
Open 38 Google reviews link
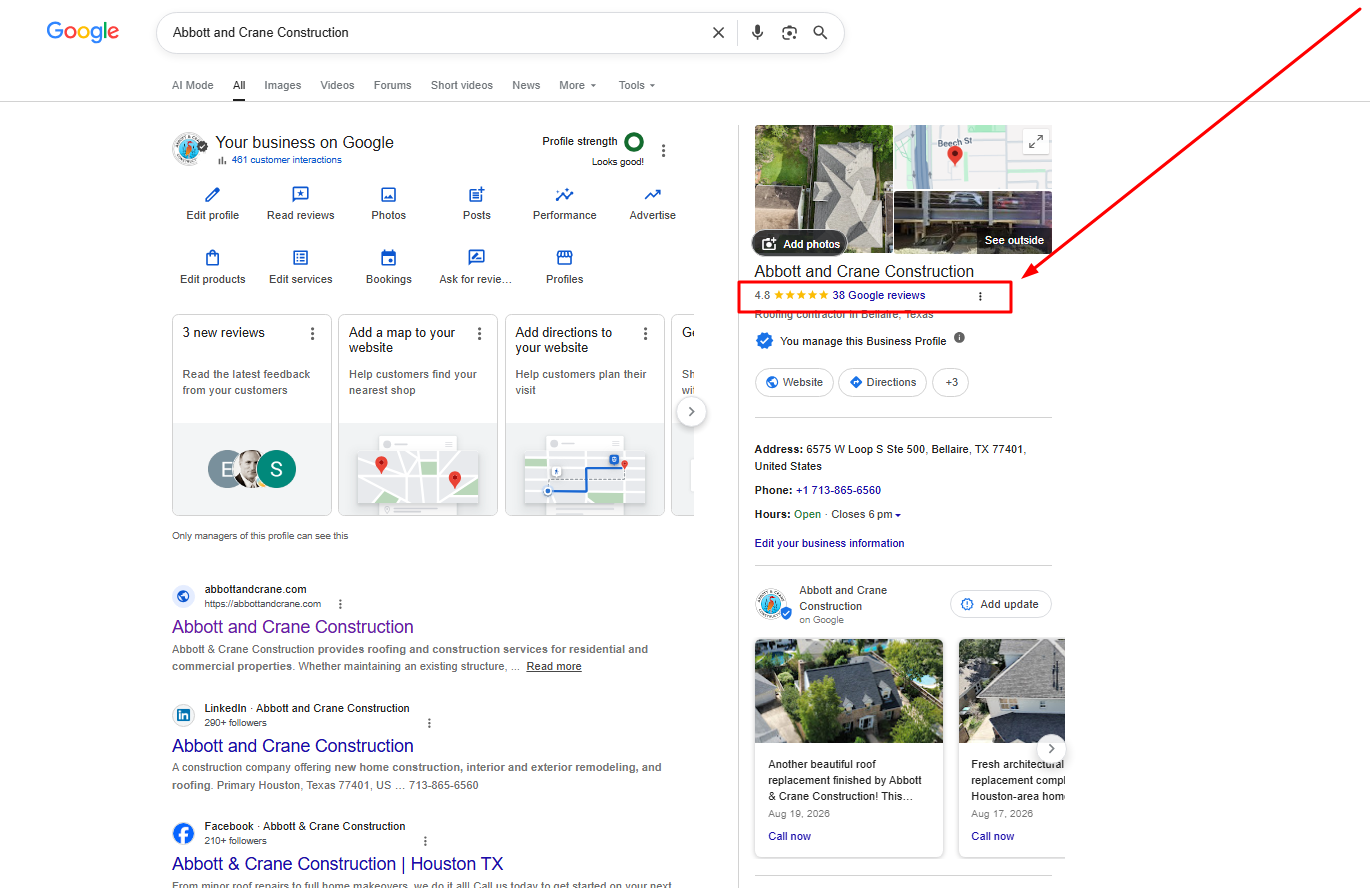click(878, 295)
